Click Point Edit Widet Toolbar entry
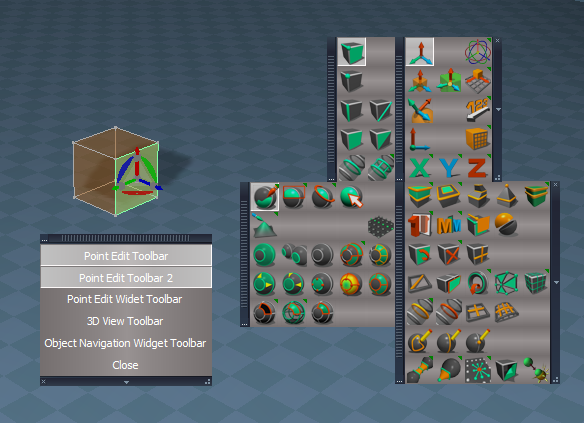Image resolution: width=584 pixels, height=423 pixels. [x=125, y=299]
